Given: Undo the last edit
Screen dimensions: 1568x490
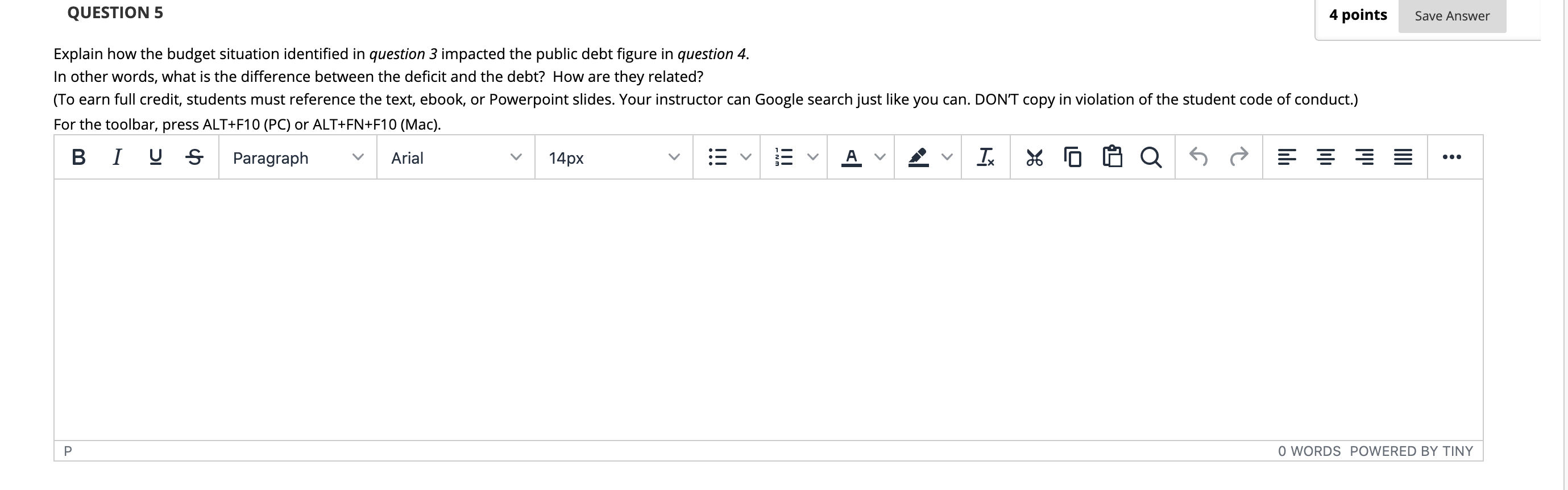Looking at the screenshot, I should [1198, 157].
